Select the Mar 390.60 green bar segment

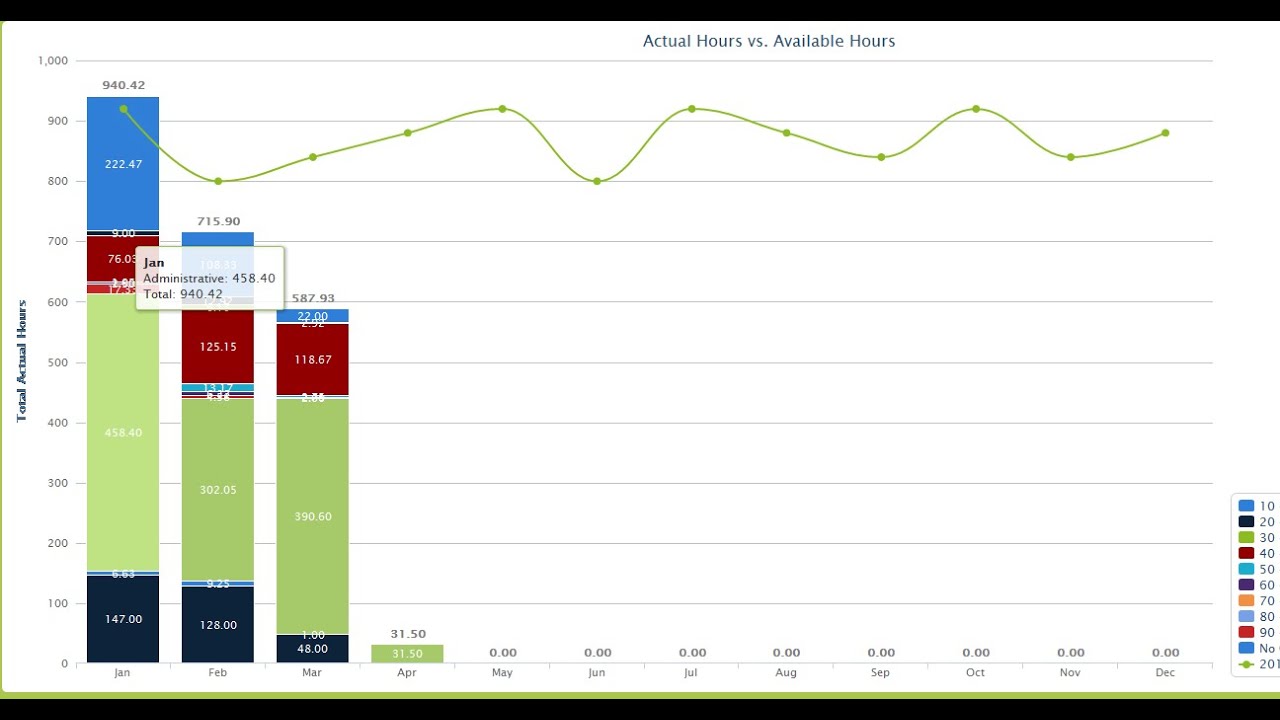click(313, 516)
